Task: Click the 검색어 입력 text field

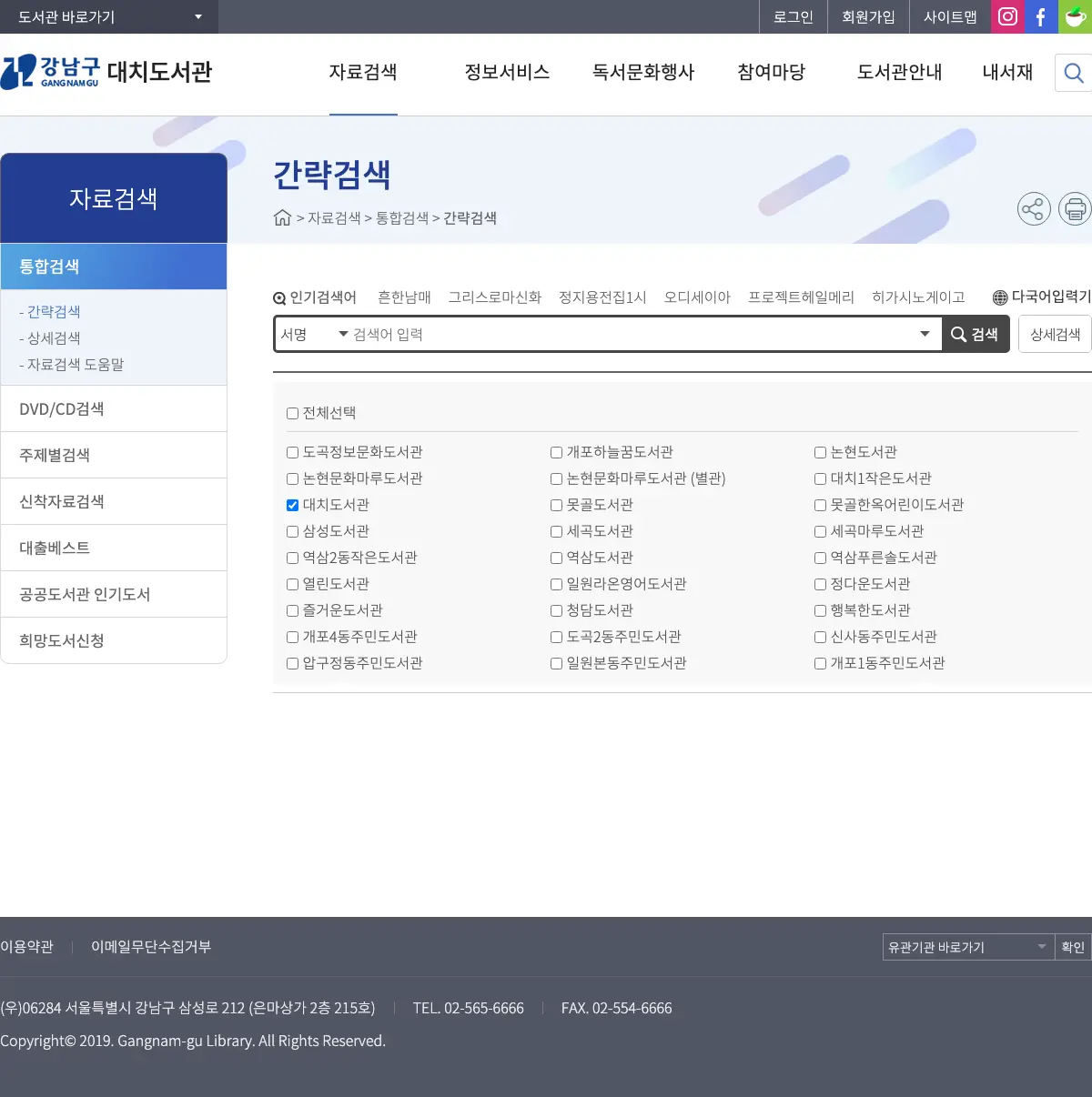Action: click(632, 334)
